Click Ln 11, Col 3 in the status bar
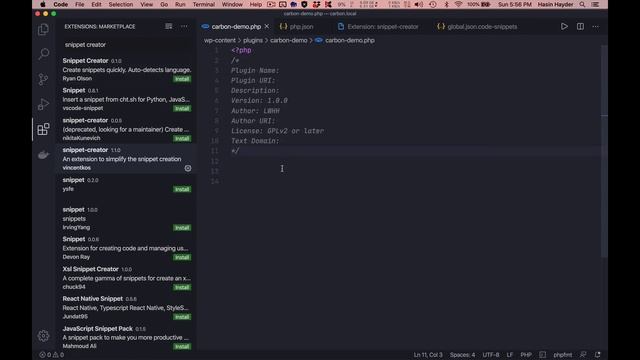640x360 pixels. point(428,355)
